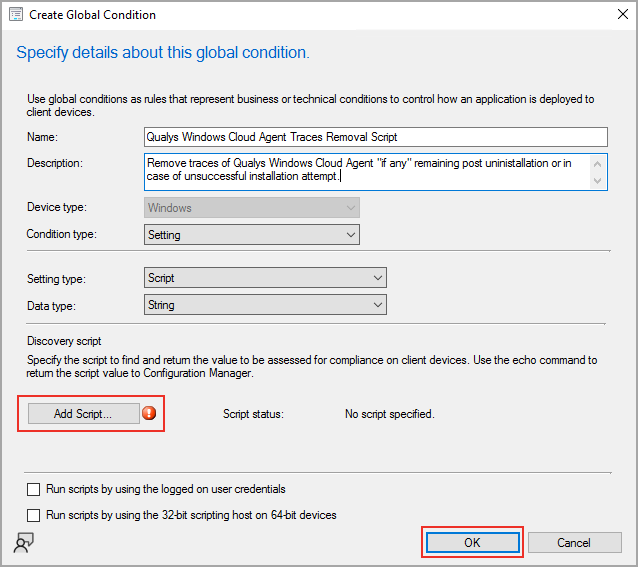Close the Create Global Condition dialog
The width and height of the screenshot is (638, 567).
pyautogui.click(x=622, y=14)
